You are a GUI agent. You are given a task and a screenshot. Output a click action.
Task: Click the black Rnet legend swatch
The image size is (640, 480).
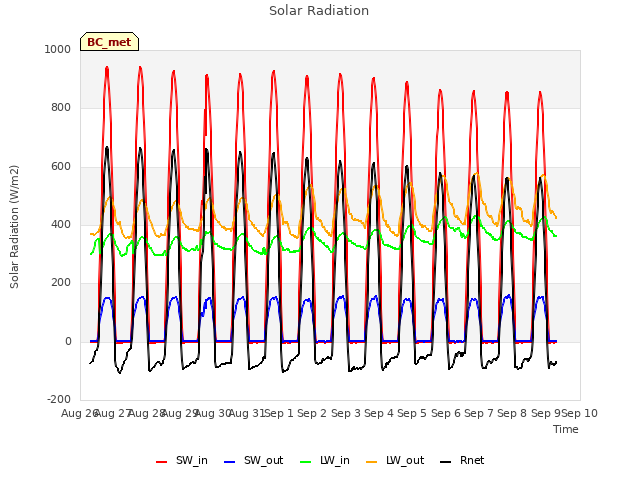tap(445, 462)
